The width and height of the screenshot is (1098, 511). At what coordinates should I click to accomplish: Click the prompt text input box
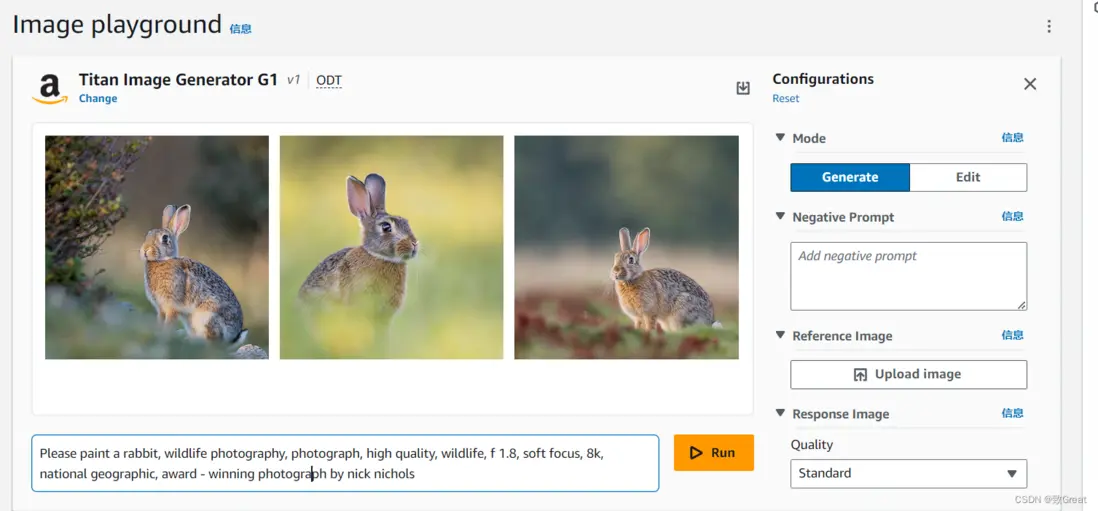click(x=345, y=463)
